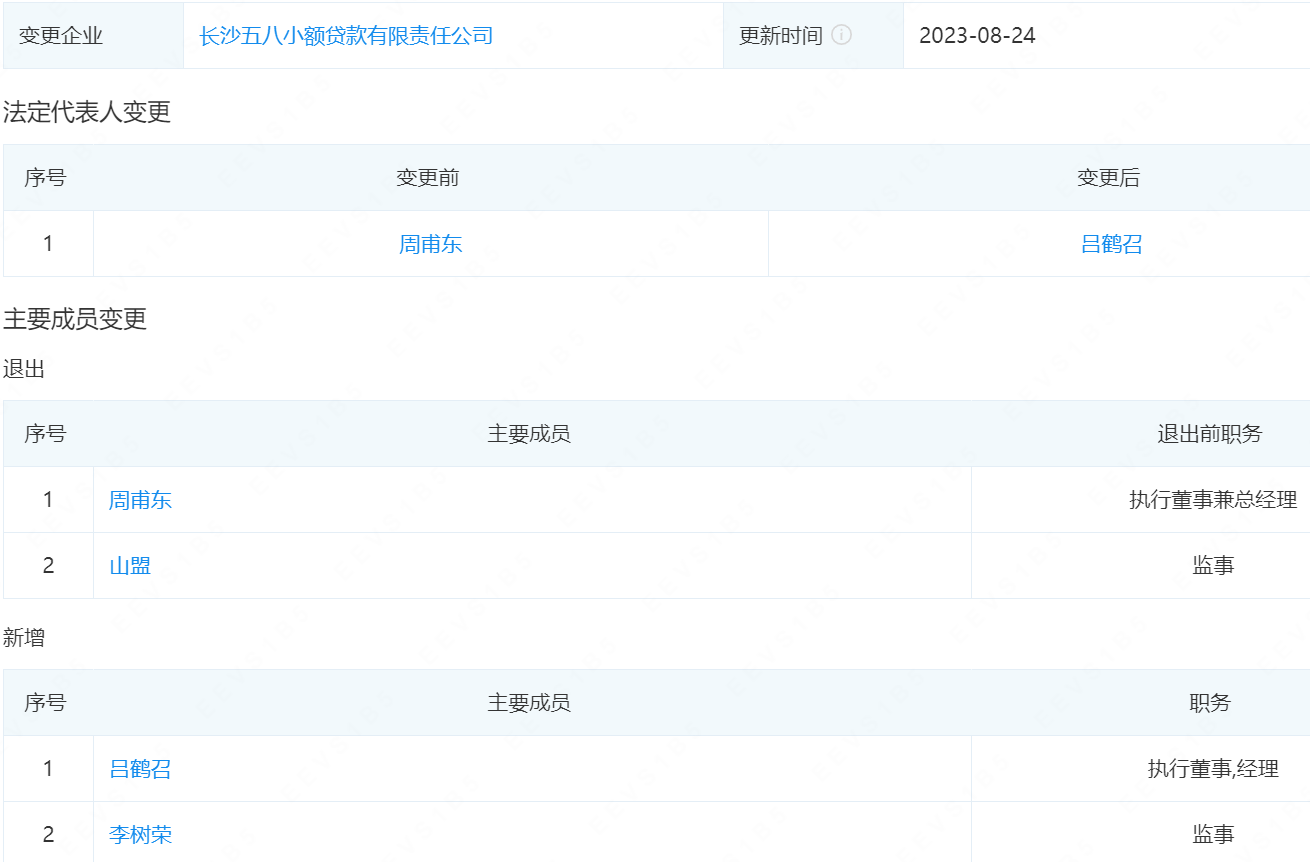Screen dimensions: 1310x862
Task: Click the 退出 subsection label
Action: [x=24, y=369]
